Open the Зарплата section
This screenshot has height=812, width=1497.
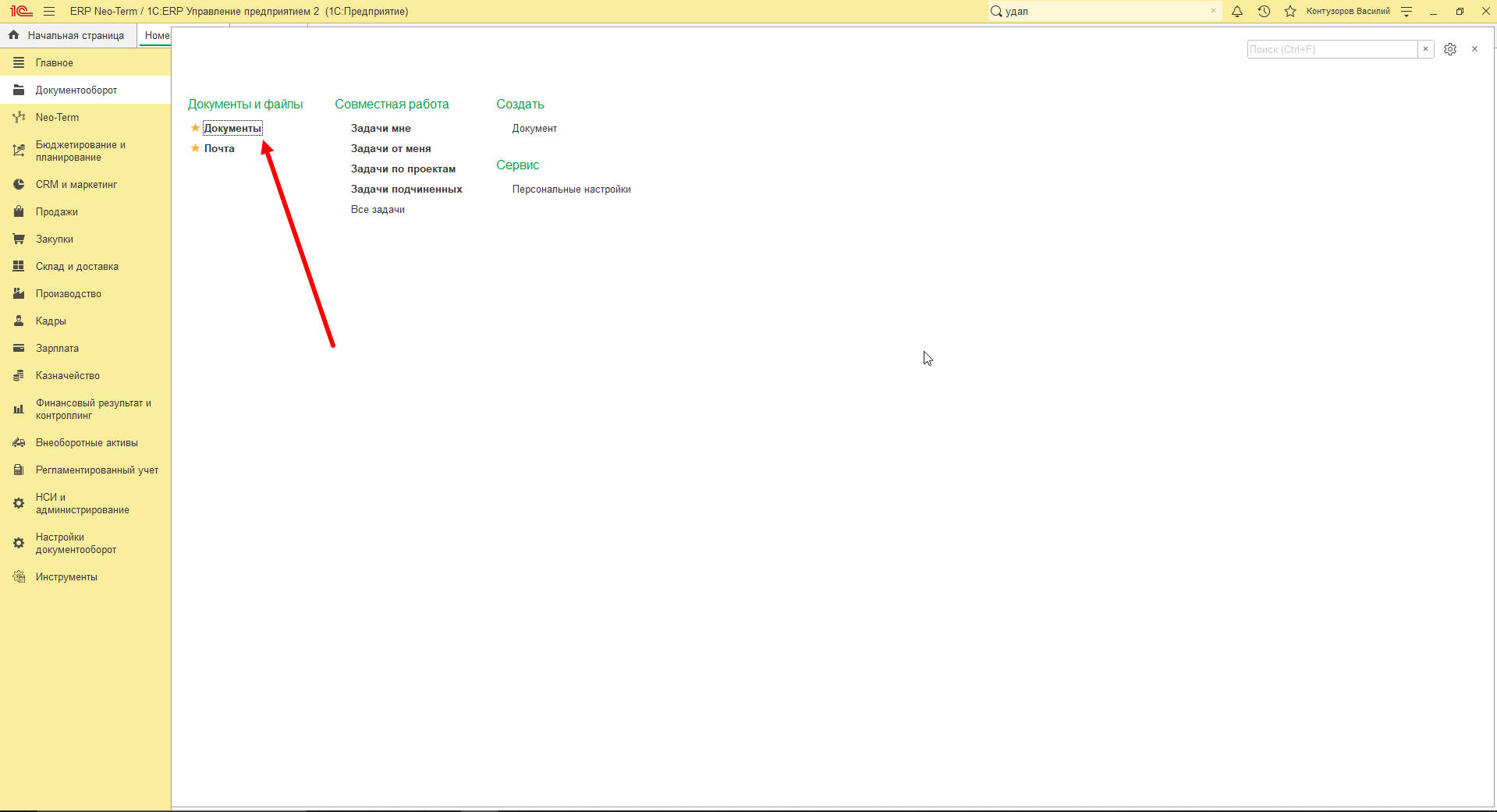[x=85, y=348]
